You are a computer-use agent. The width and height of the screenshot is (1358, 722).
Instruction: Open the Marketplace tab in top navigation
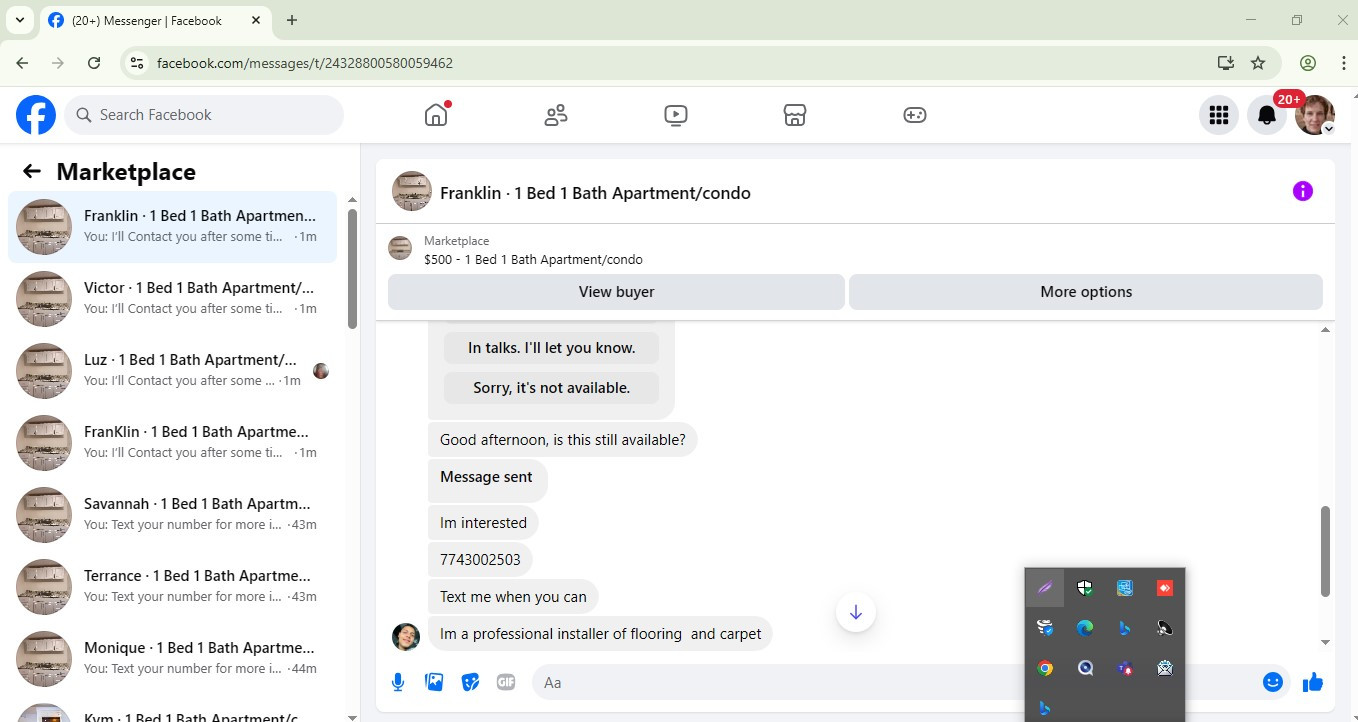[x=795, y=115]
